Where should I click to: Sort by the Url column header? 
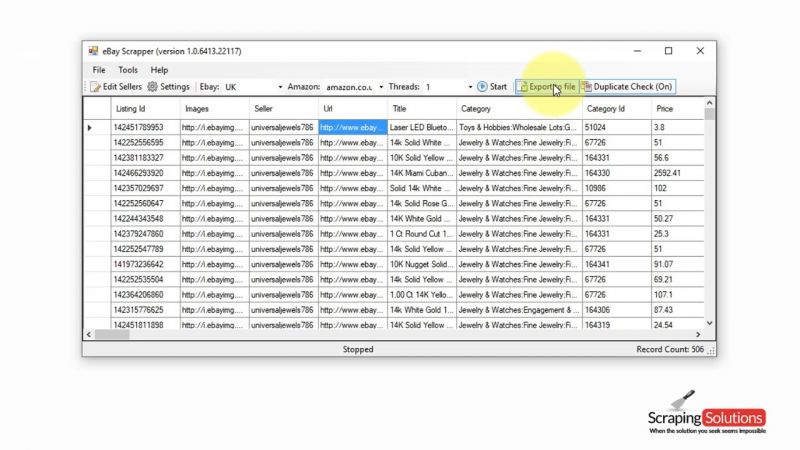pos(353,109)
